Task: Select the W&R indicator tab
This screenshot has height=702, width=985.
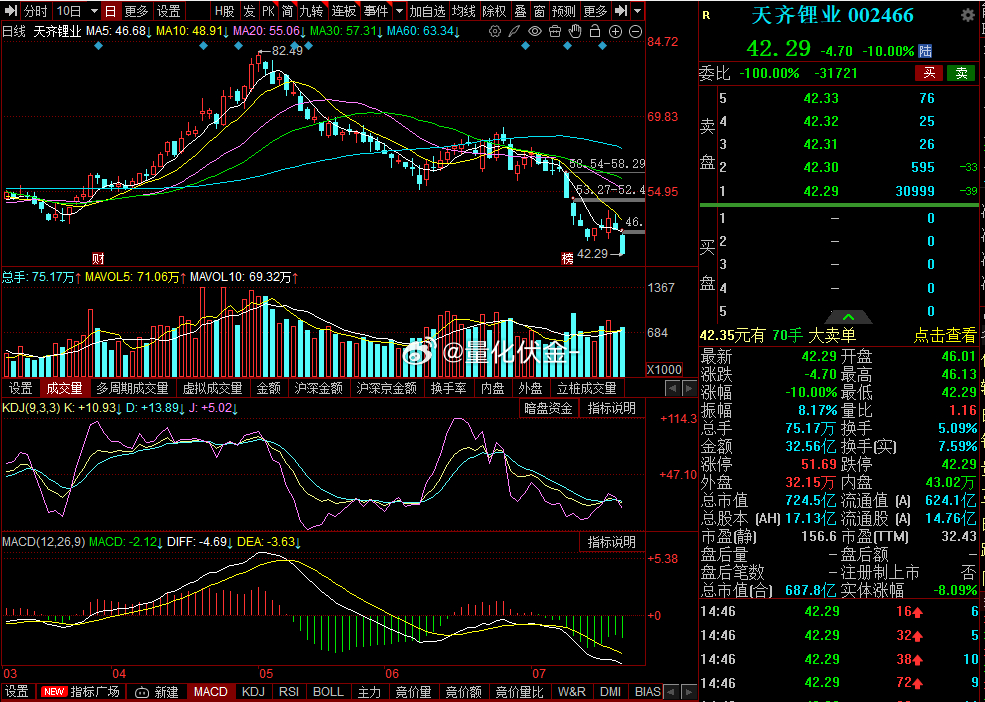Action: (571, 692)
